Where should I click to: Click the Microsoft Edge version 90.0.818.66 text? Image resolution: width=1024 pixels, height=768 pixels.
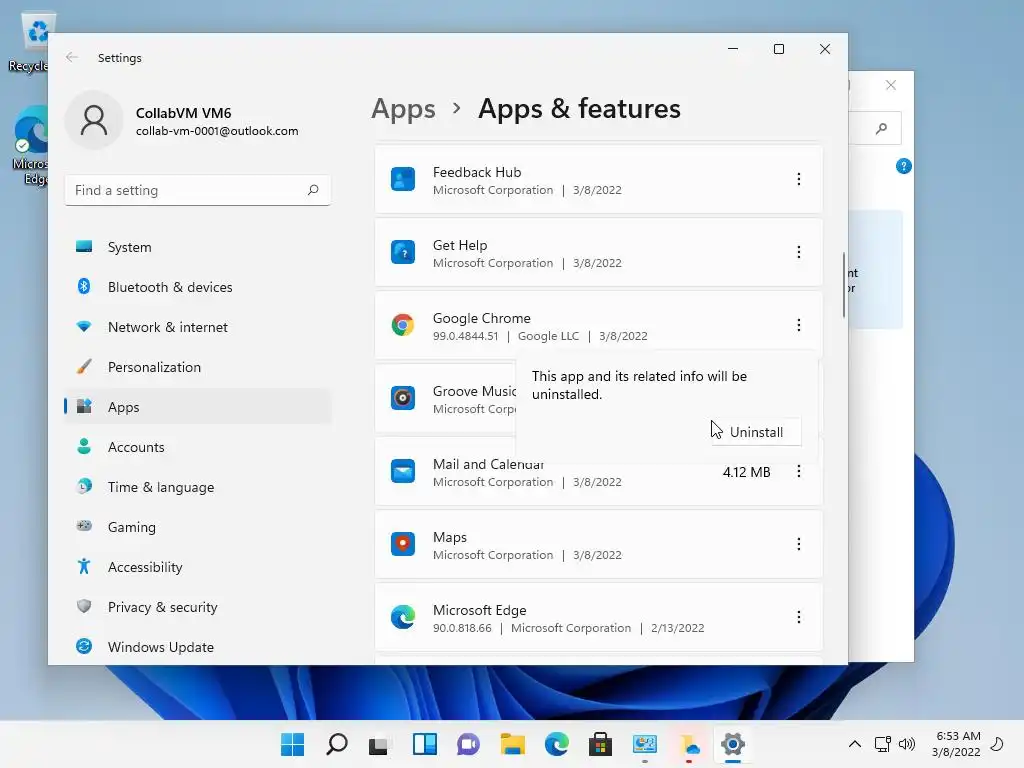[x=462, y=628]
